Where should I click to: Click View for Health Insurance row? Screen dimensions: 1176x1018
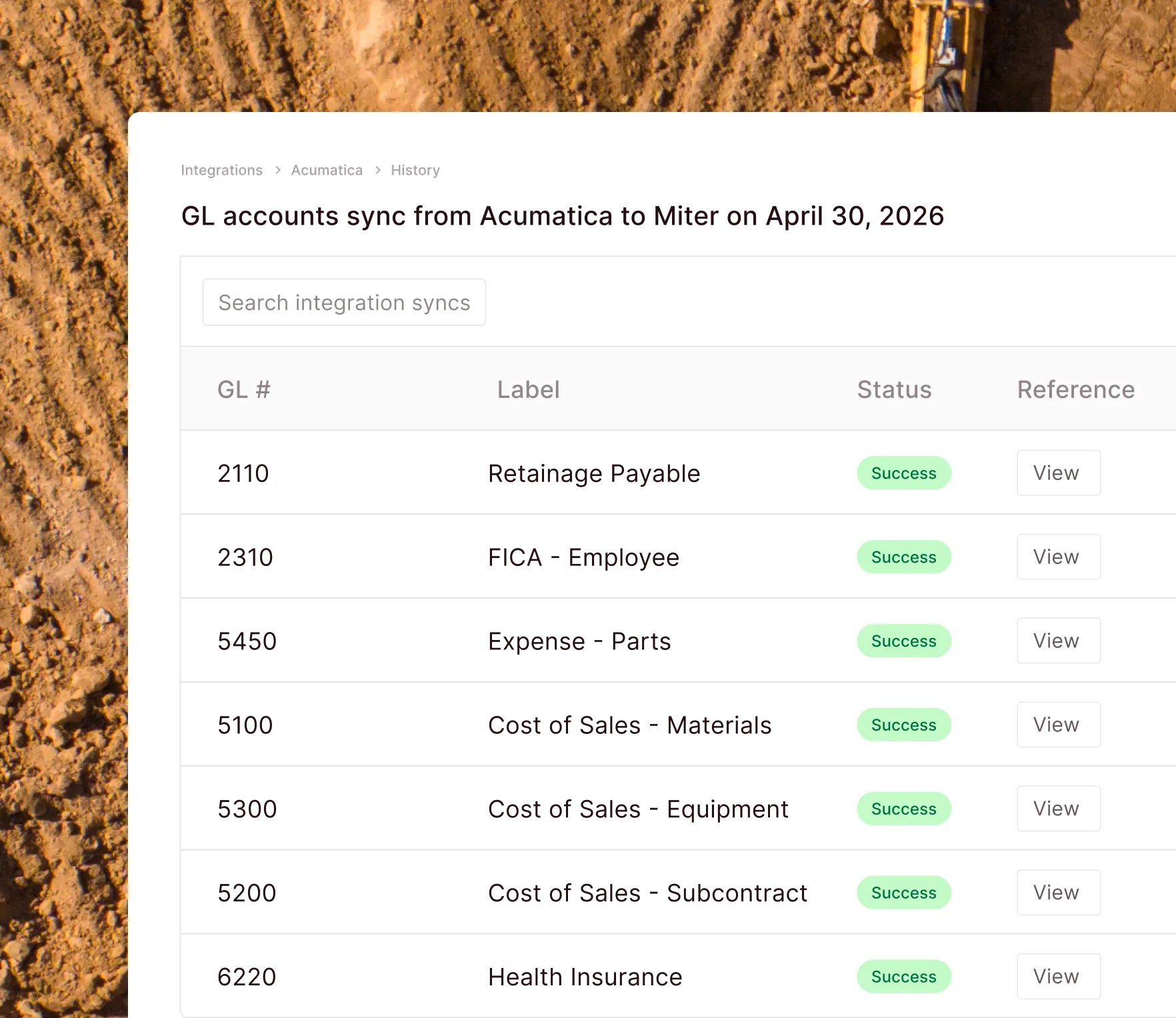coord(1058,976)
